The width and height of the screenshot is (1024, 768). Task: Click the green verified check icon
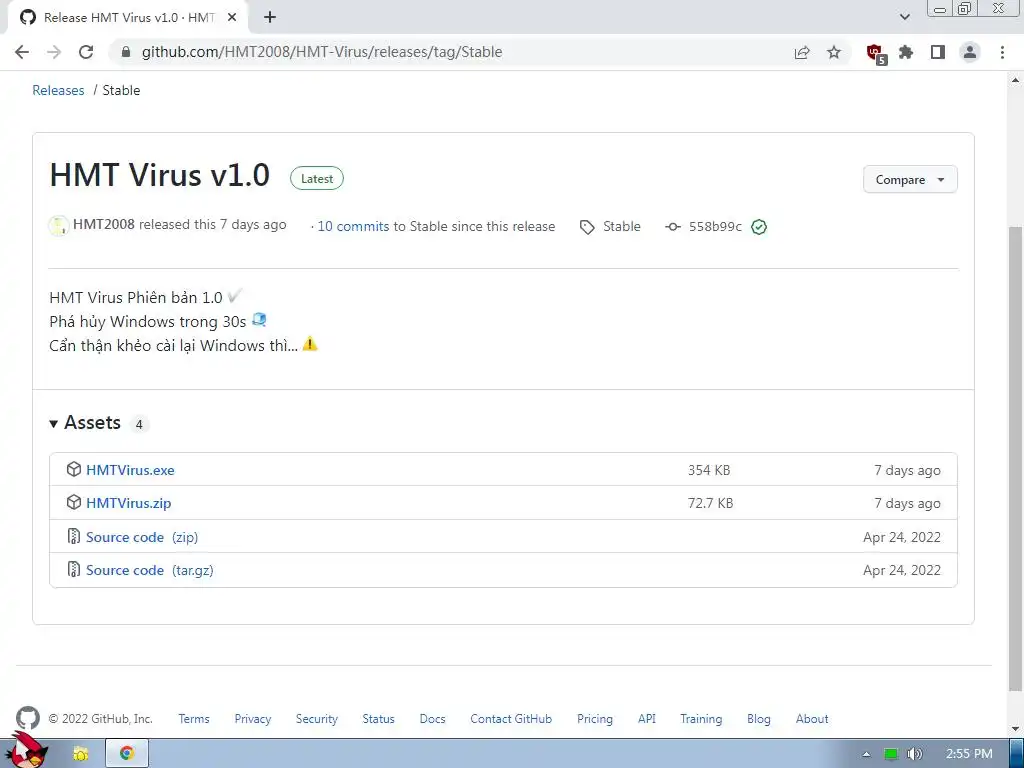(x=759, y=227)
